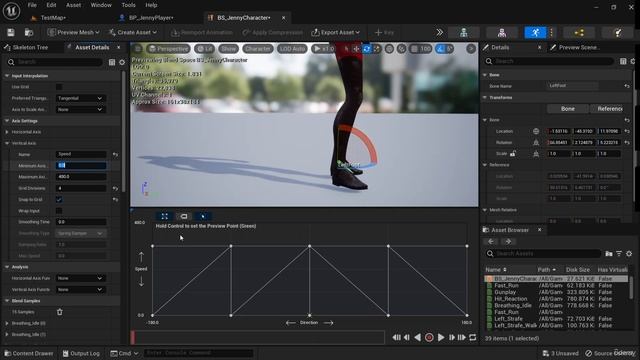Switch to Skeleton editor mode icon
Viewport: 640px width, 360px height.
coord(464,33)
